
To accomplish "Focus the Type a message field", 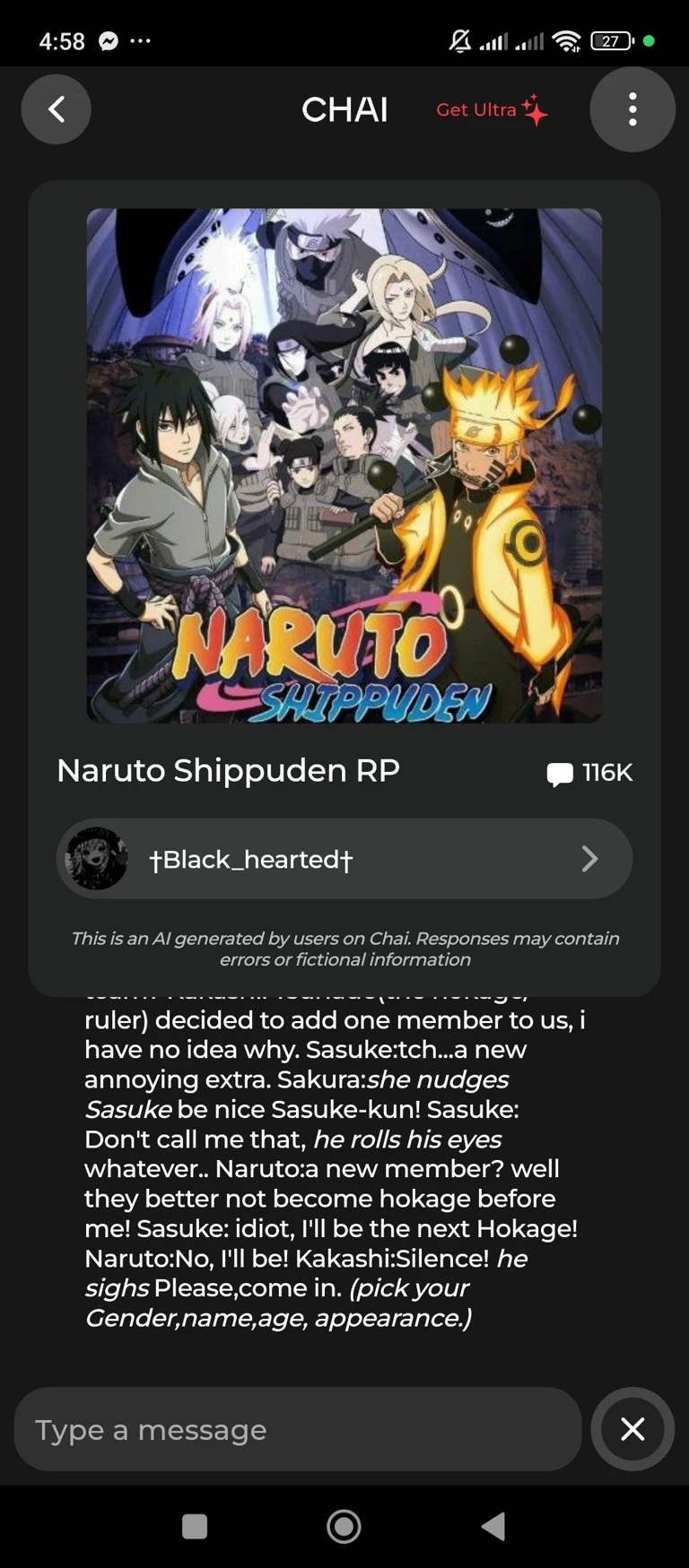I will (x=298, y=1429).
